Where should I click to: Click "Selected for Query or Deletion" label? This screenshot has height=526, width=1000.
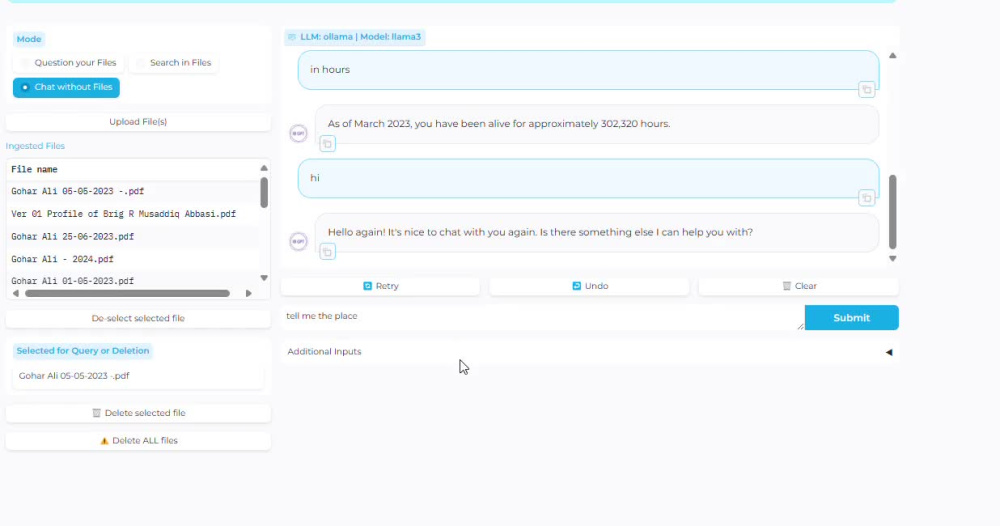coord(83,351)
